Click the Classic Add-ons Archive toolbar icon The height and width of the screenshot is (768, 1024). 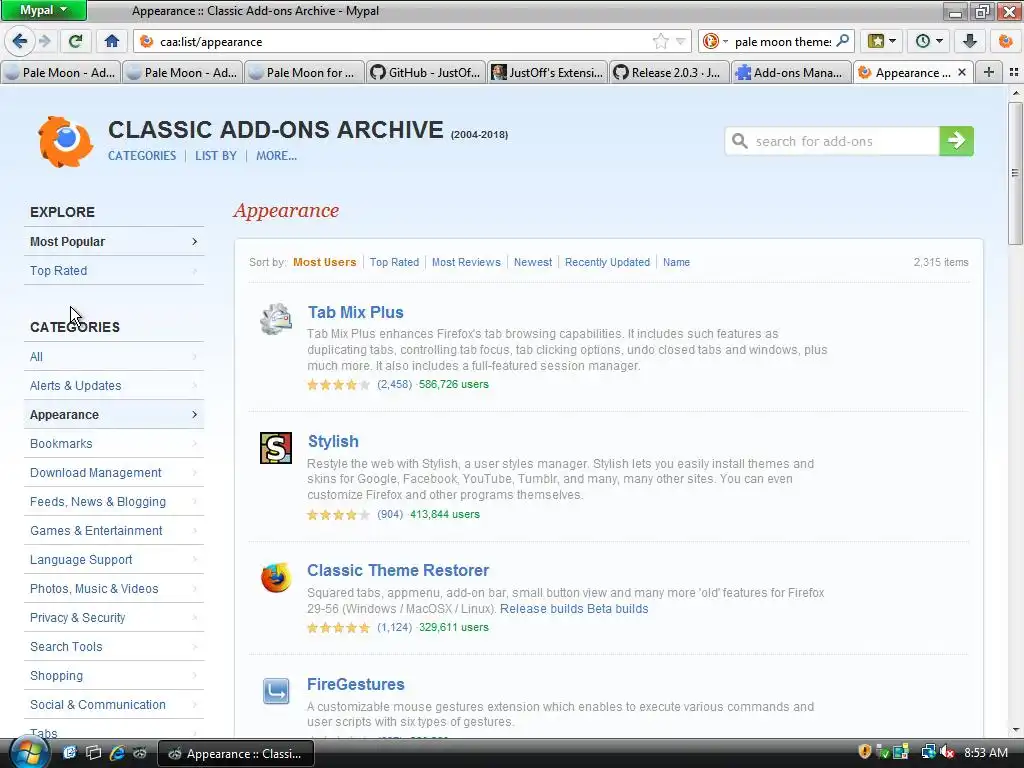pyautogui.click(x=1005, y=41)
